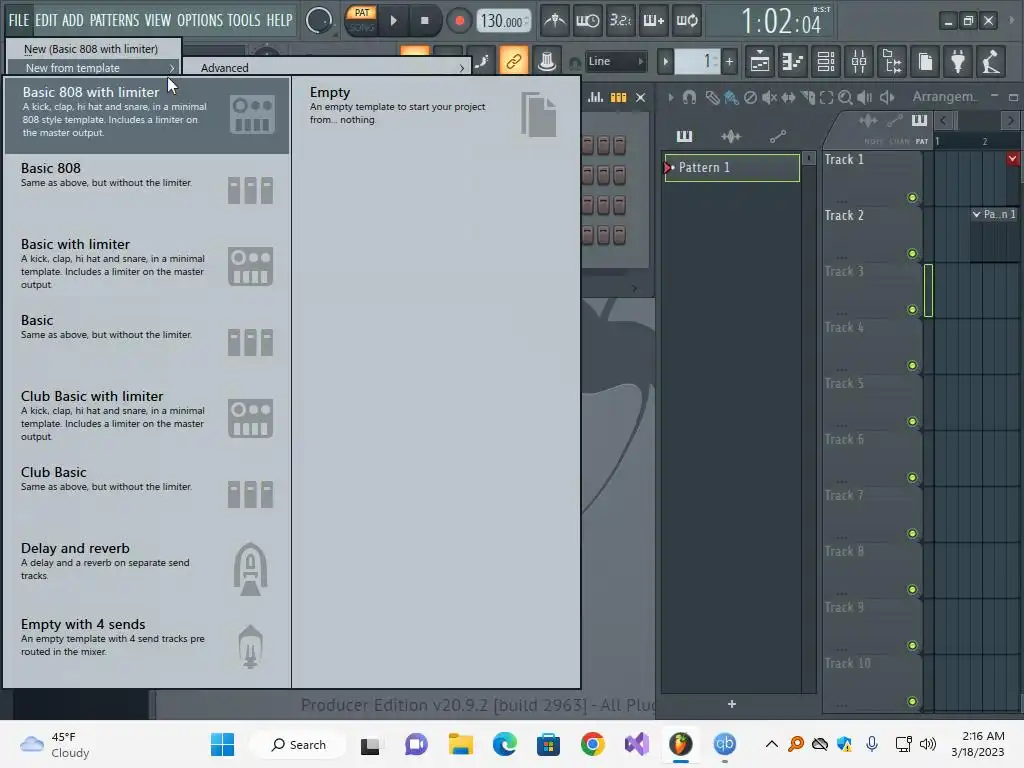
Task: Choose the Empty with 4 sends template
Action: coord(147,647)
